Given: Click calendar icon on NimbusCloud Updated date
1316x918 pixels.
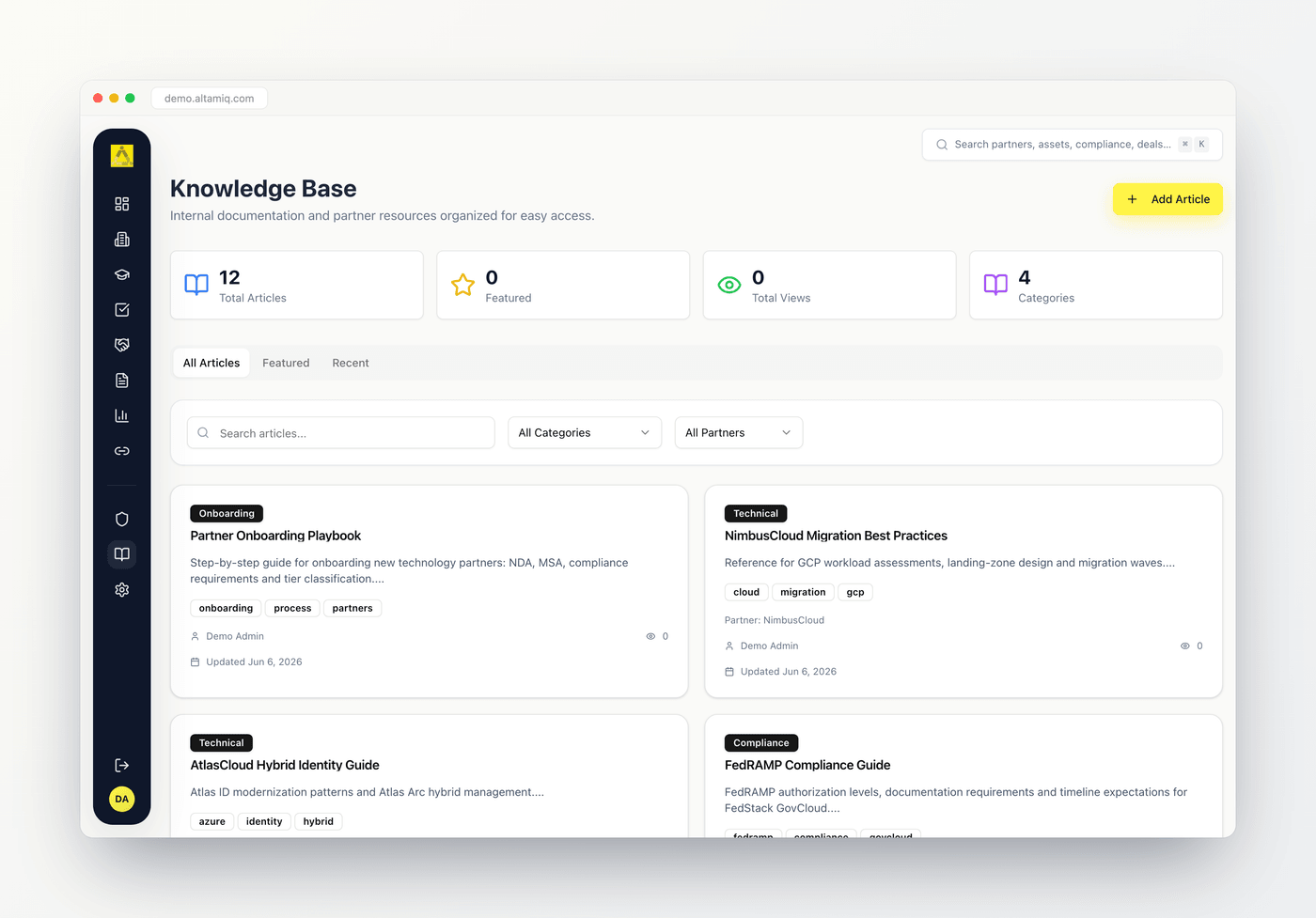Looking at the screenshot, I should point(729,672).
